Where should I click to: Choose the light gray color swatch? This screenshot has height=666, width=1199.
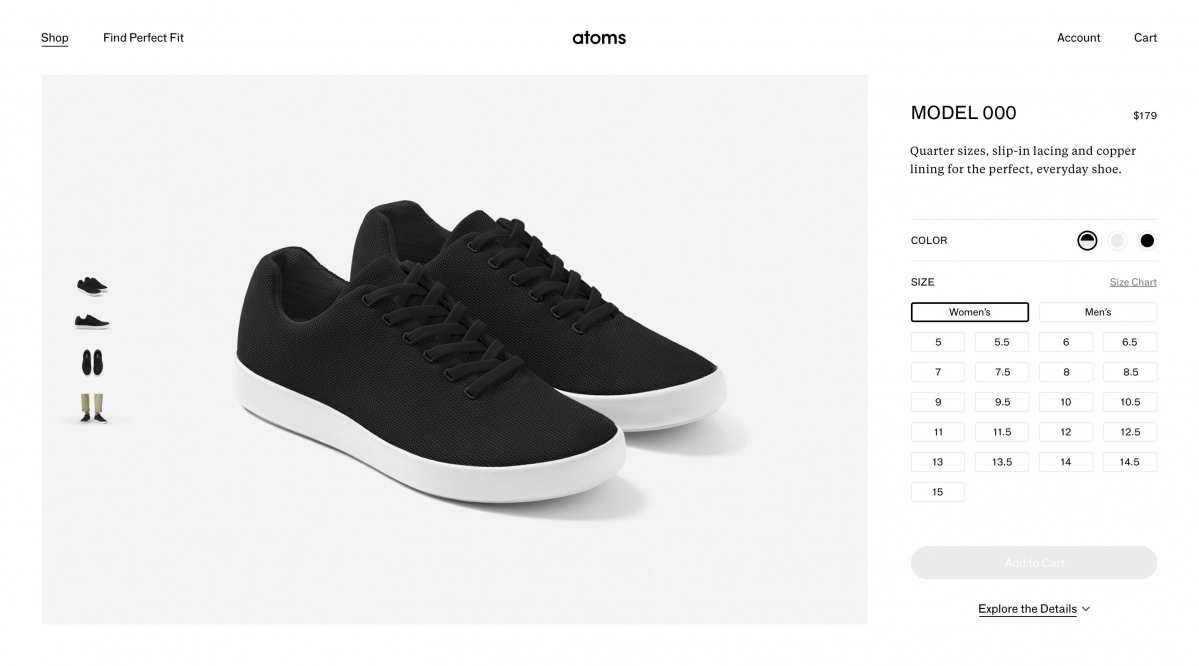[1117, 241]
